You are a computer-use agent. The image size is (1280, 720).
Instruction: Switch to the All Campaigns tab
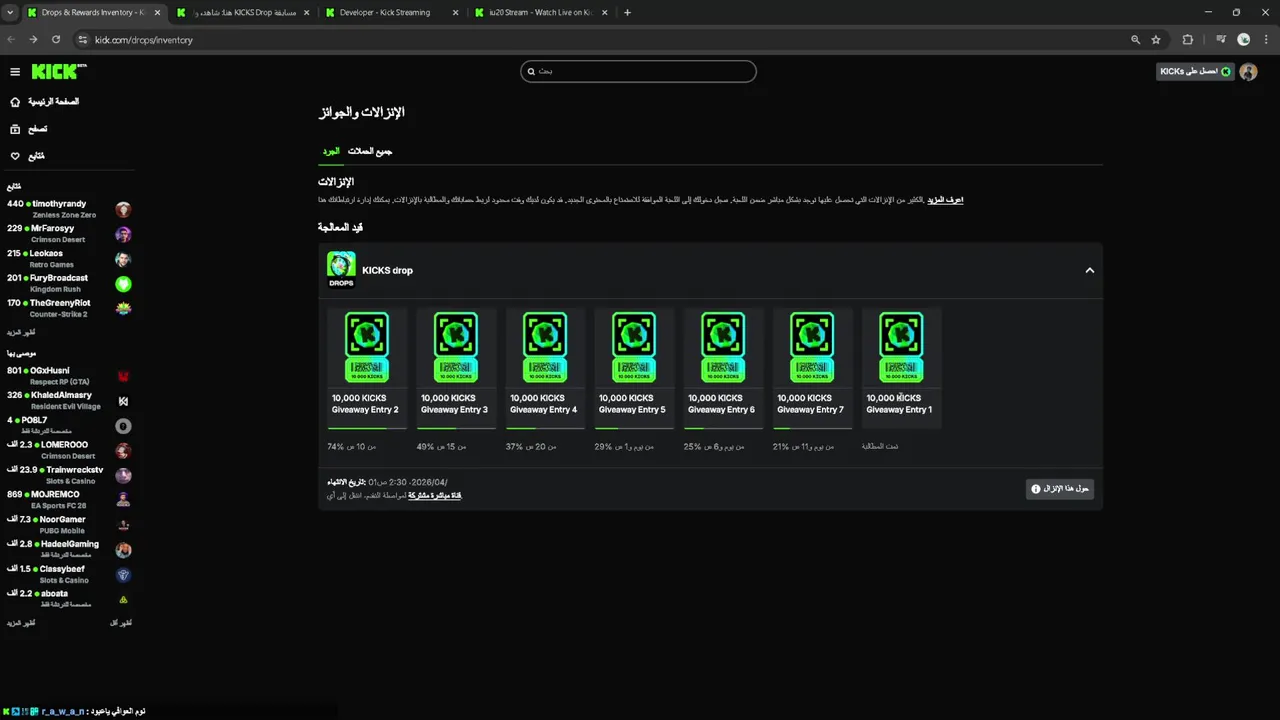[x=370, y=151]
